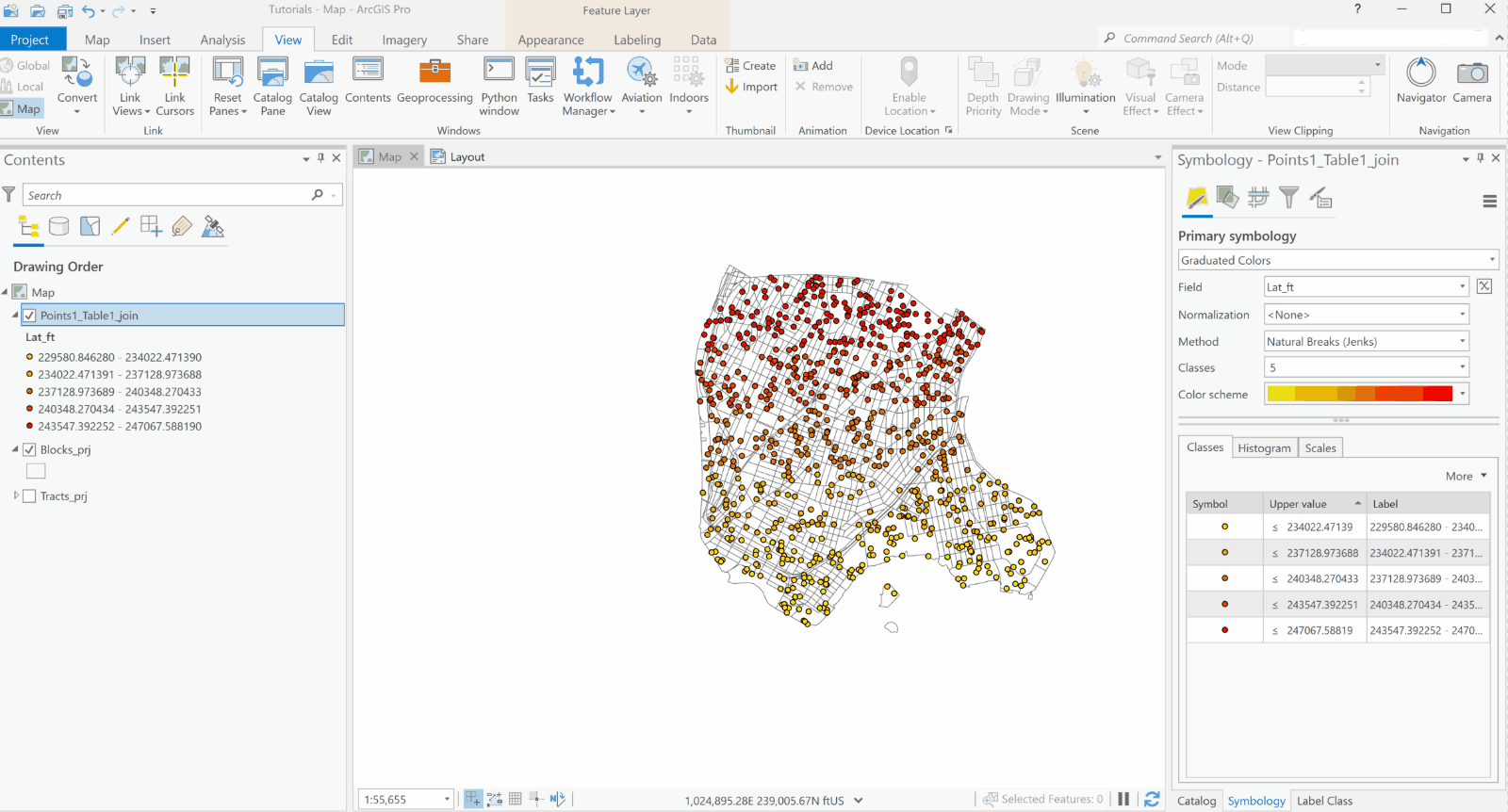Open the Tasks pane
Image resolution: width=1508 pixels, height=812 pixels.
pos(540,80)
